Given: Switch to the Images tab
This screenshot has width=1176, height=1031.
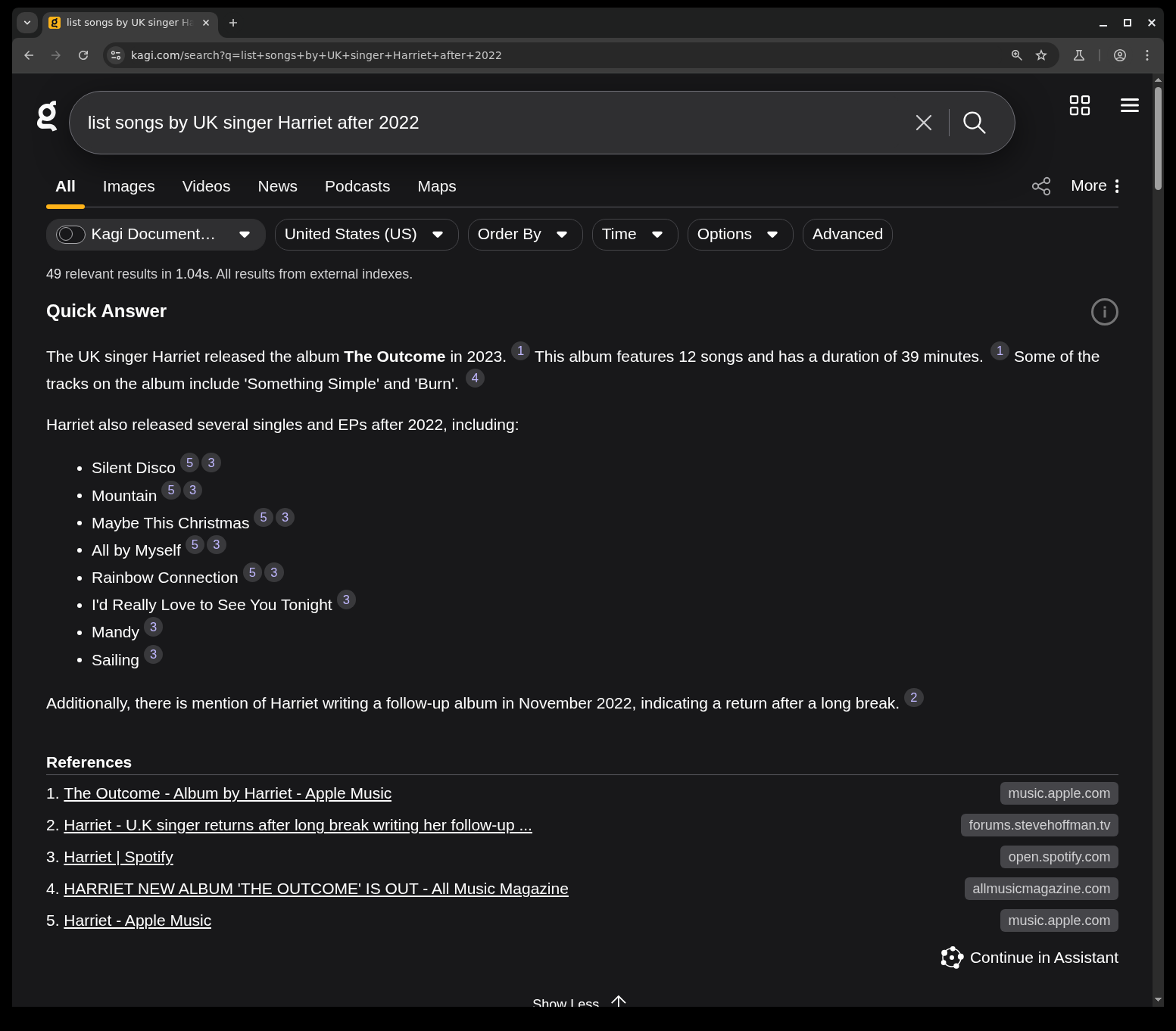Looking at the screenshot, I should point(129,186).
